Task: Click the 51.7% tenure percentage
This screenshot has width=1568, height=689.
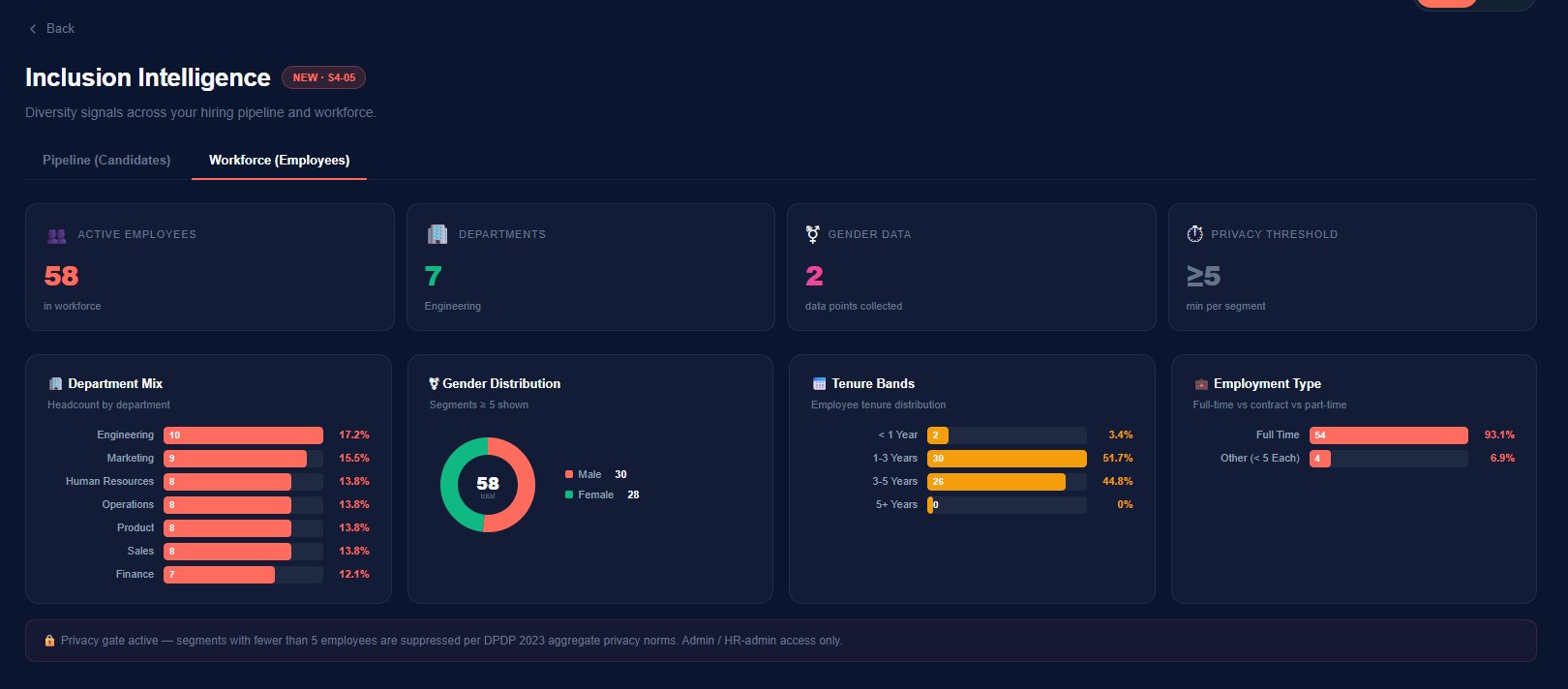Action: click(x=1118, y=459)
